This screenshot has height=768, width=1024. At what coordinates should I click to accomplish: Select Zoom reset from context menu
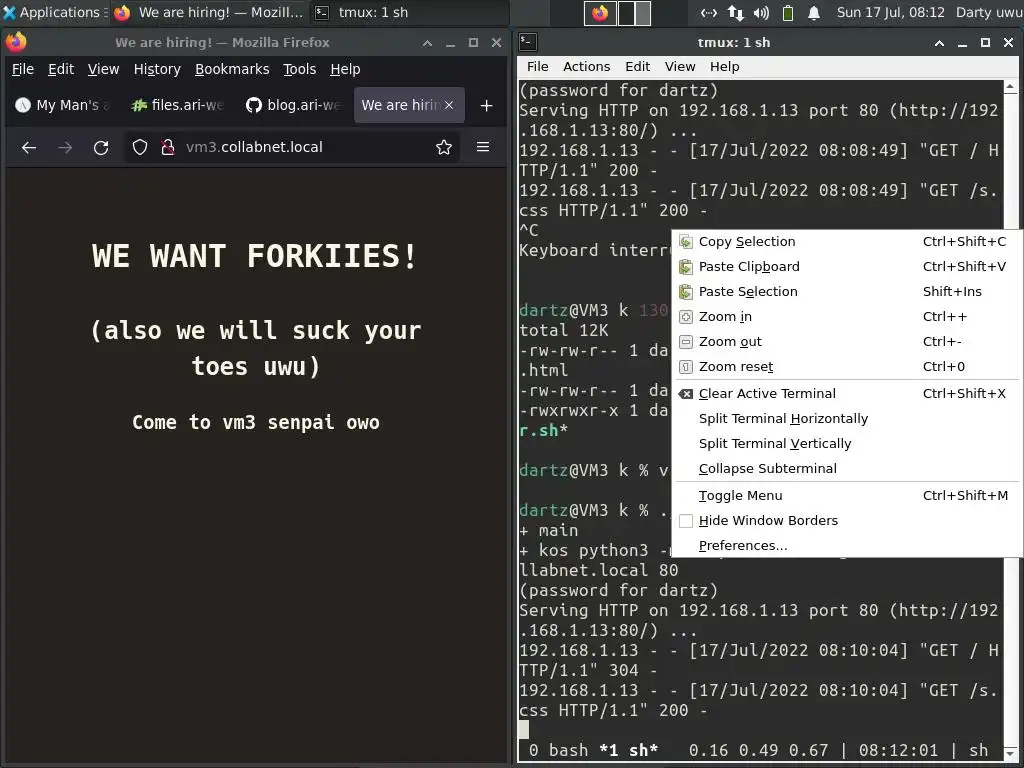click(x=847, y=366)
